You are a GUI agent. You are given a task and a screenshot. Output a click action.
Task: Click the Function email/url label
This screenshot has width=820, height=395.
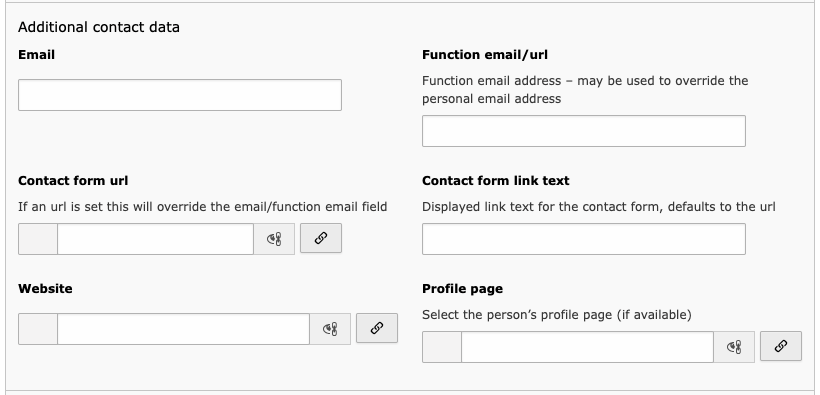click(485, 55)
